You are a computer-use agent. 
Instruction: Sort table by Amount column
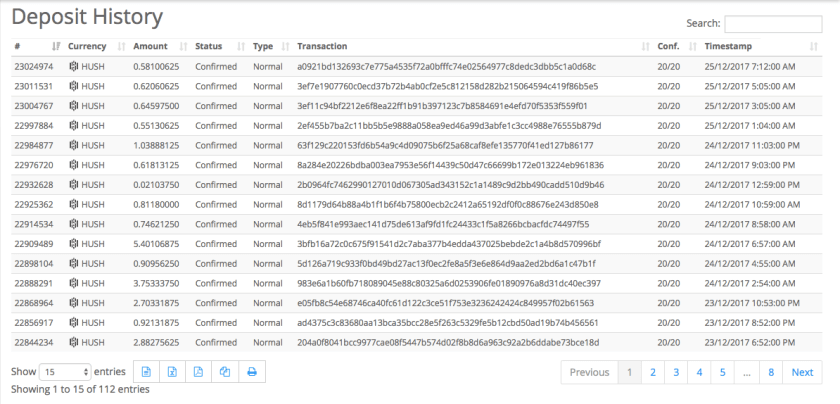157,46
